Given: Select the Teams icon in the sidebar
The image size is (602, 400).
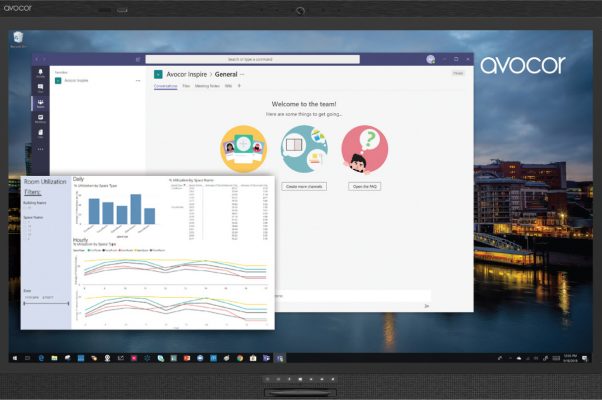Looking at the screenshot, I should click(40, 103).
